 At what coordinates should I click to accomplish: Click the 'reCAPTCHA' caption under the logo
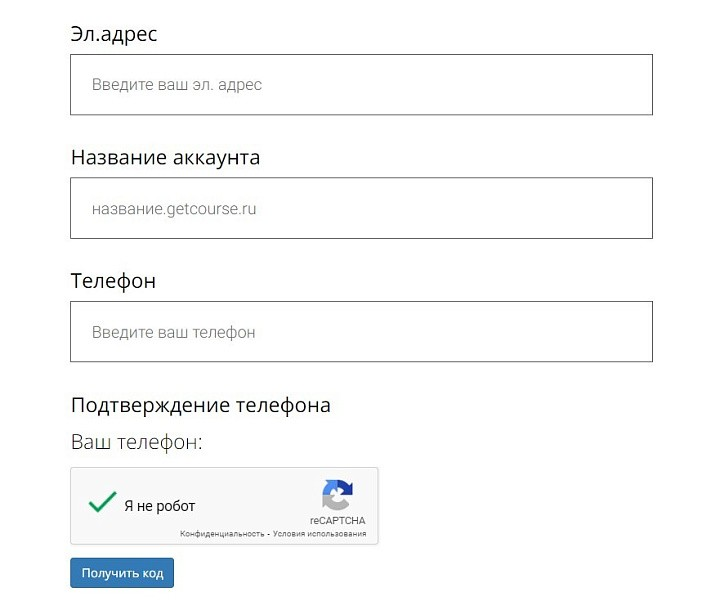click(338, 520)
